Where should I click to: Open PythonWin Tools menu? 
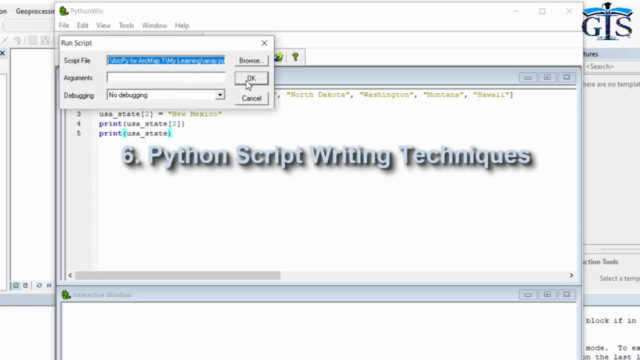pos(126,25)
